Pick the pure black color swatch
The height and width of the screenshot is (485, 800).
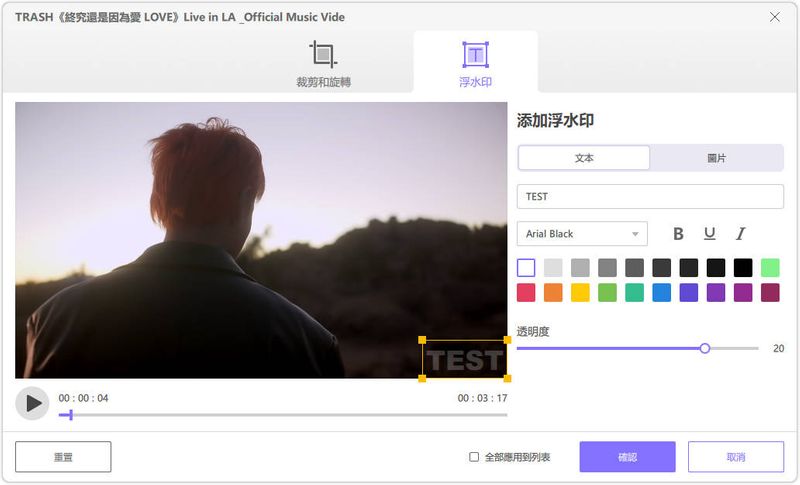click(743, 268)
